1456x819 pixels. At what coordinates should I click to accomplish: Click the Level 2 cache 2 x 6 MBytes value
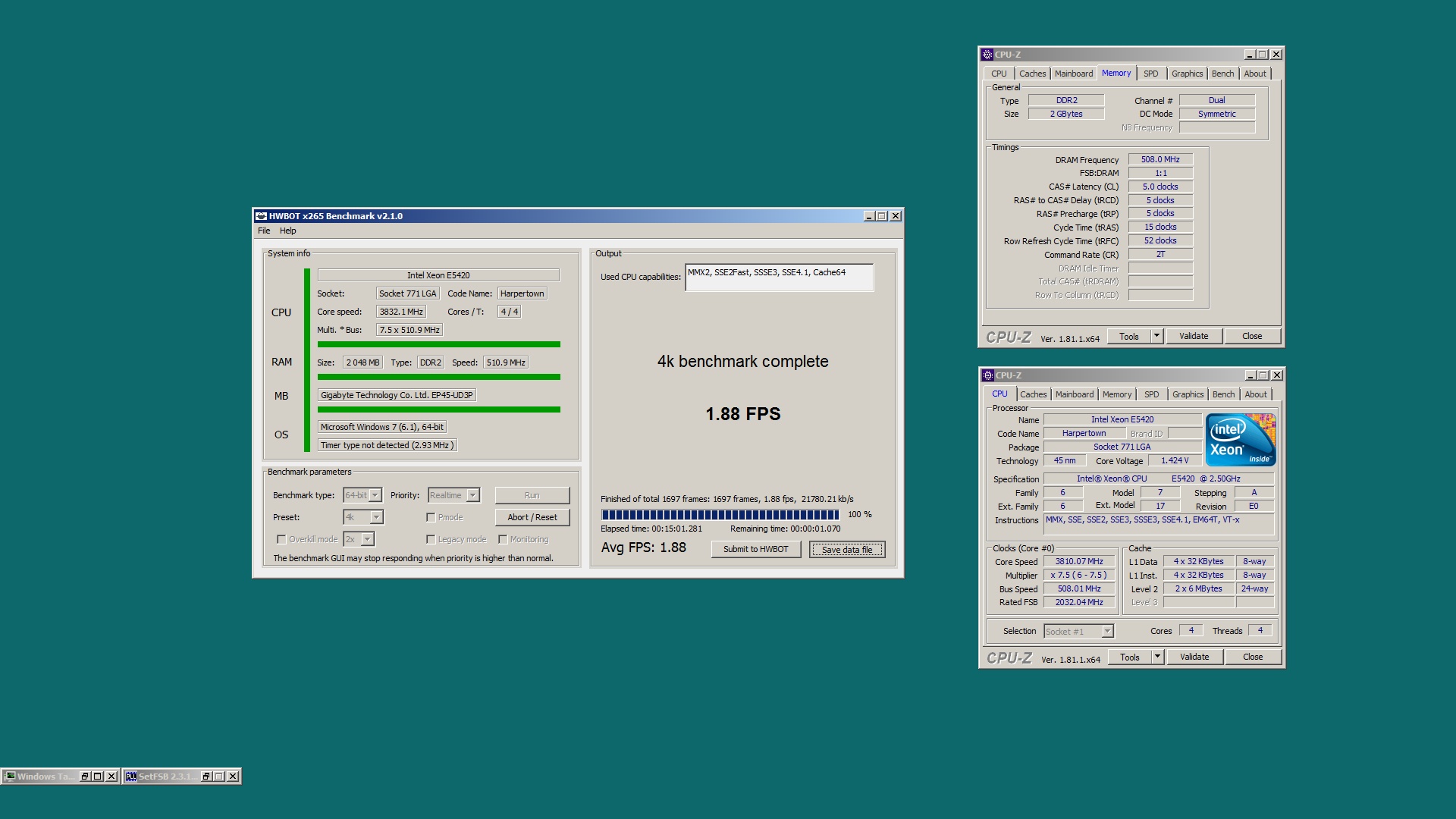(1199, 588)
